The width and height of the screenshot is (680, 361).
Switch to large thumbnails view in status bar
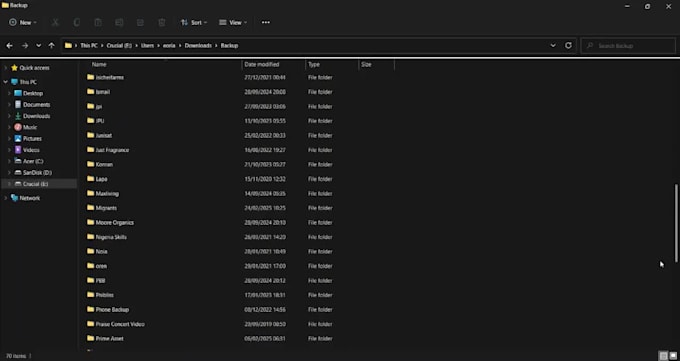(673, 356)
